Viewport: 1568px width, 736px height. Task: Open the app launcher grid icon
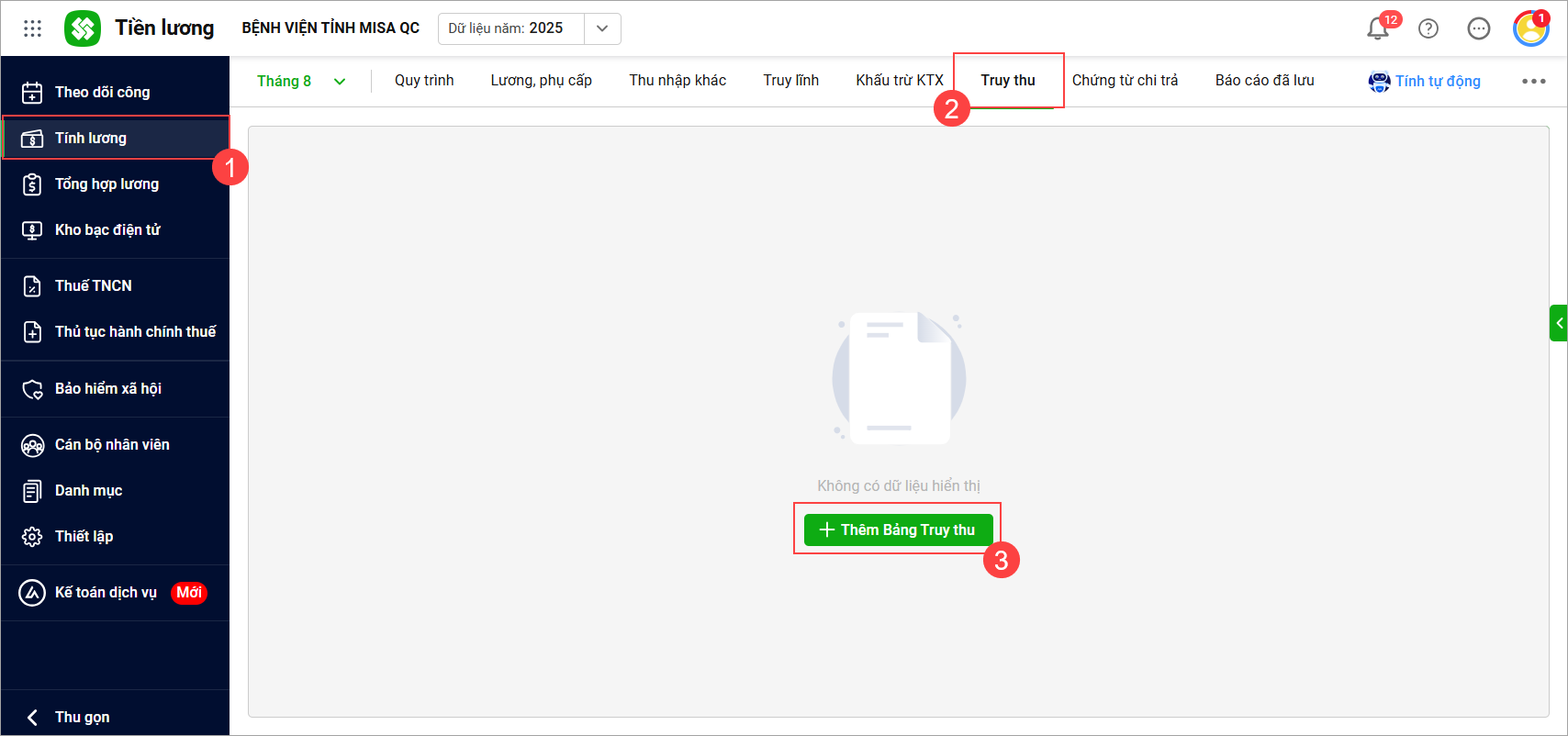32,28
